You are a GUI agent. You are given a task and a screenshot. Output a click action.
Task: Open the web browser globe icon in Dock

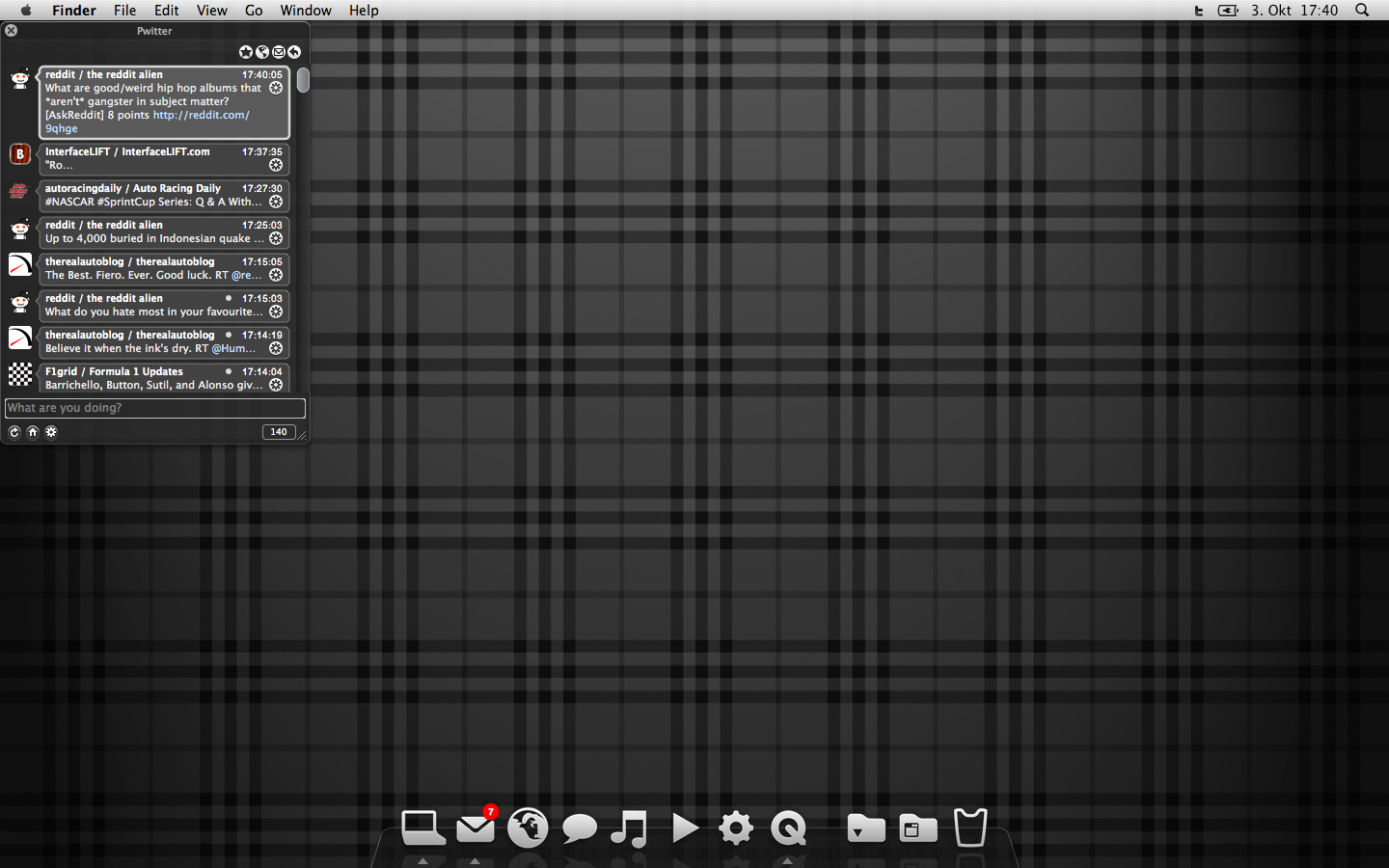(x=528, y=827)
